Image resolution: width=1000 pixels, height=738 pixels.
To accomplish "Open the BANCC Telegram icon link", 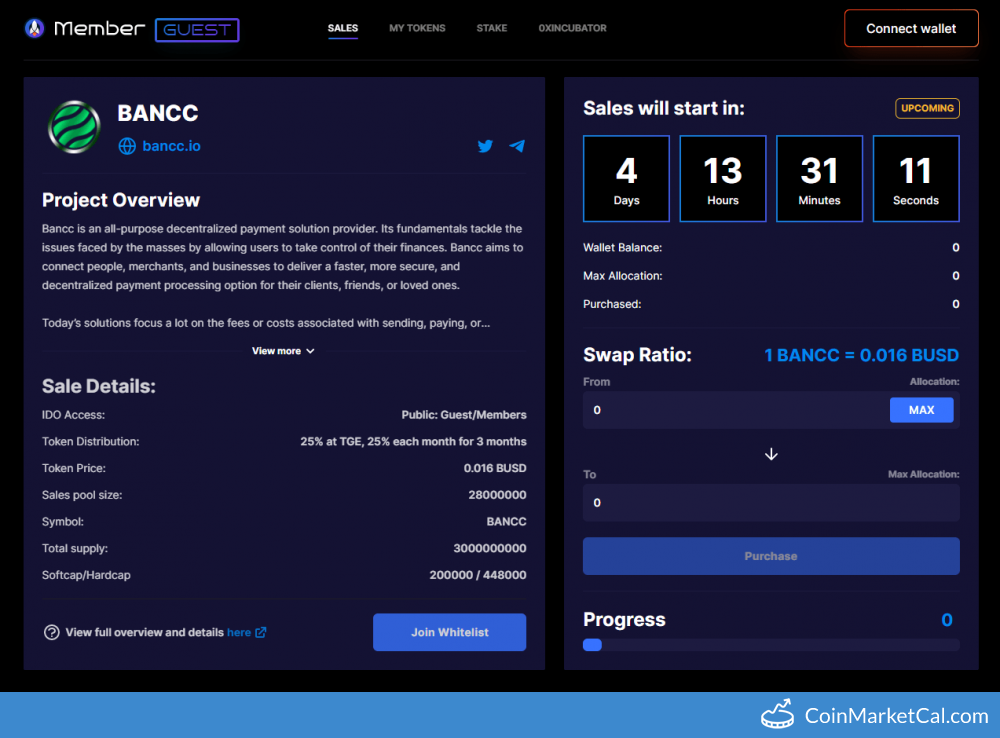I will [517, 146].
